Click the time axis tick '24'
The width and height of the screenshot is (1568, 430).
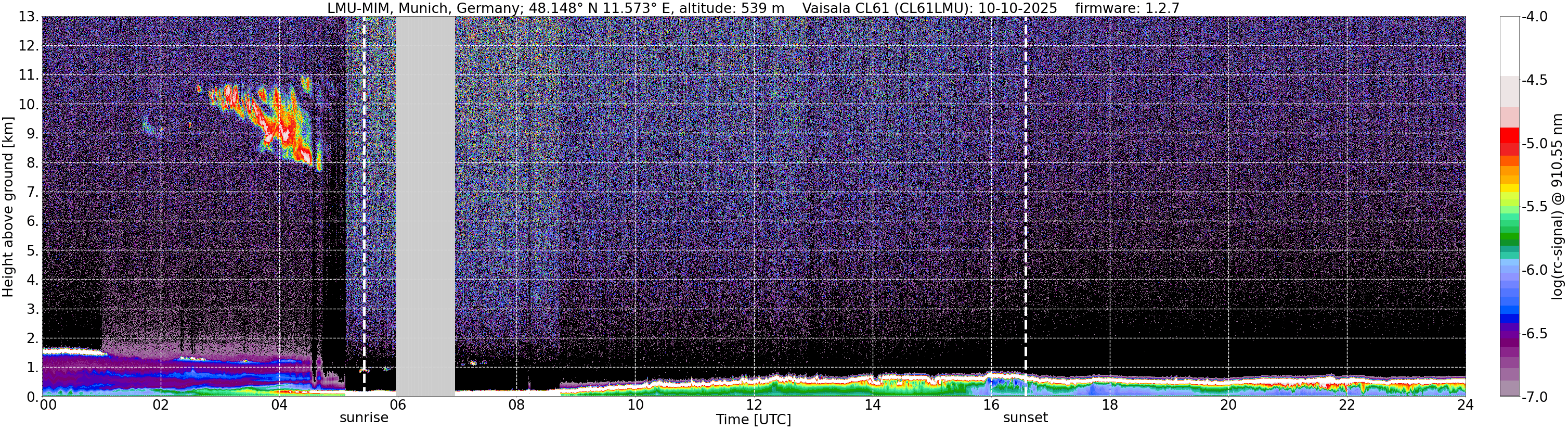[x=1465, y=406]
